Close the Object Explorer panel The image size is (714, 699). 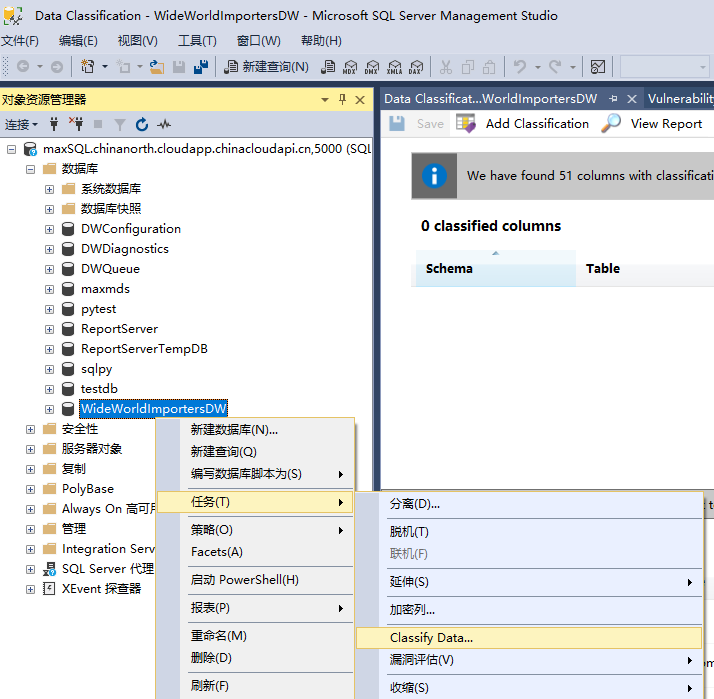click(360, 100)
